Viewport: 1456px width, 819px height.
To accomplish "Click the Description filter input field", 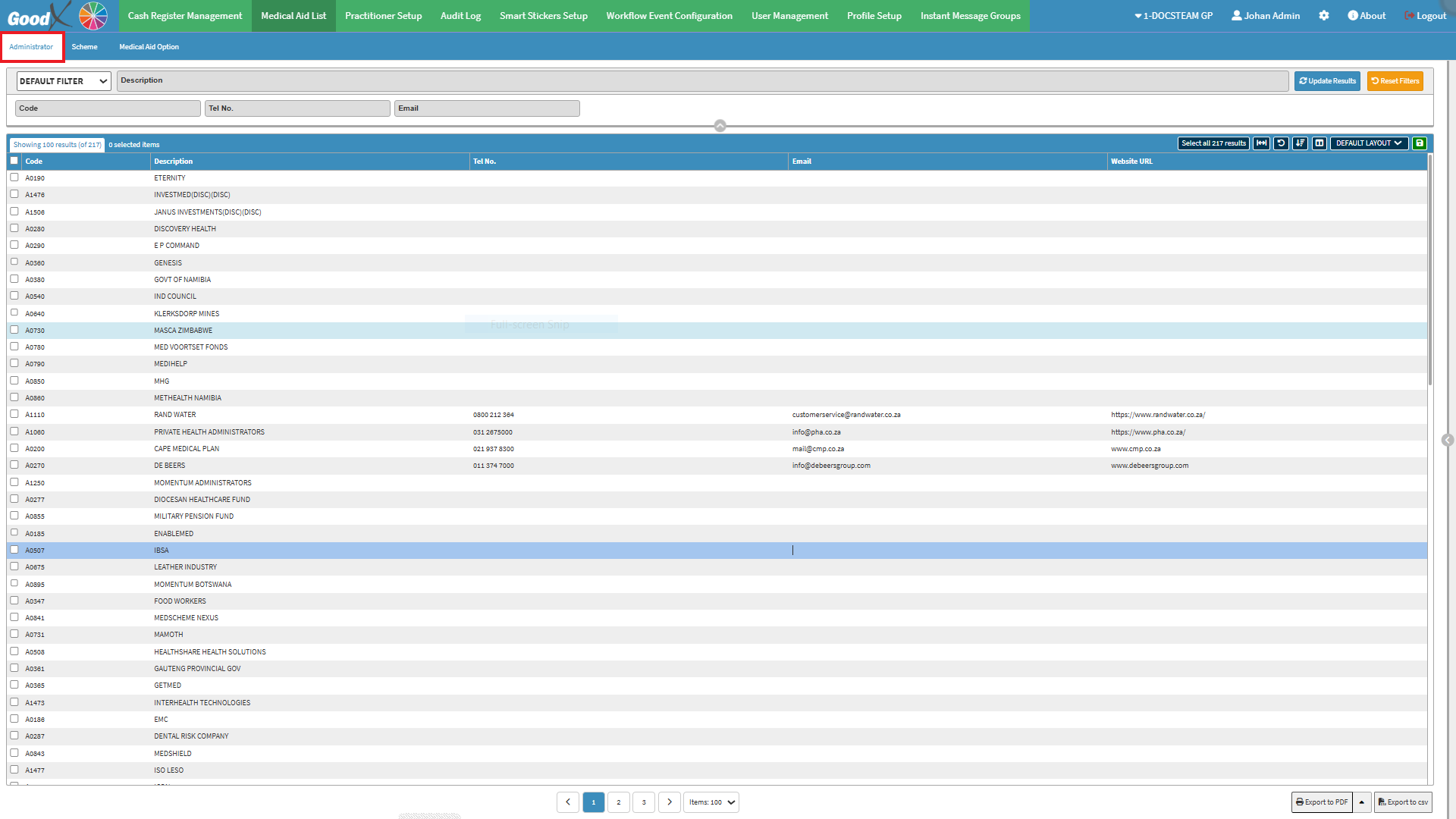I will [x=702, y=81].
